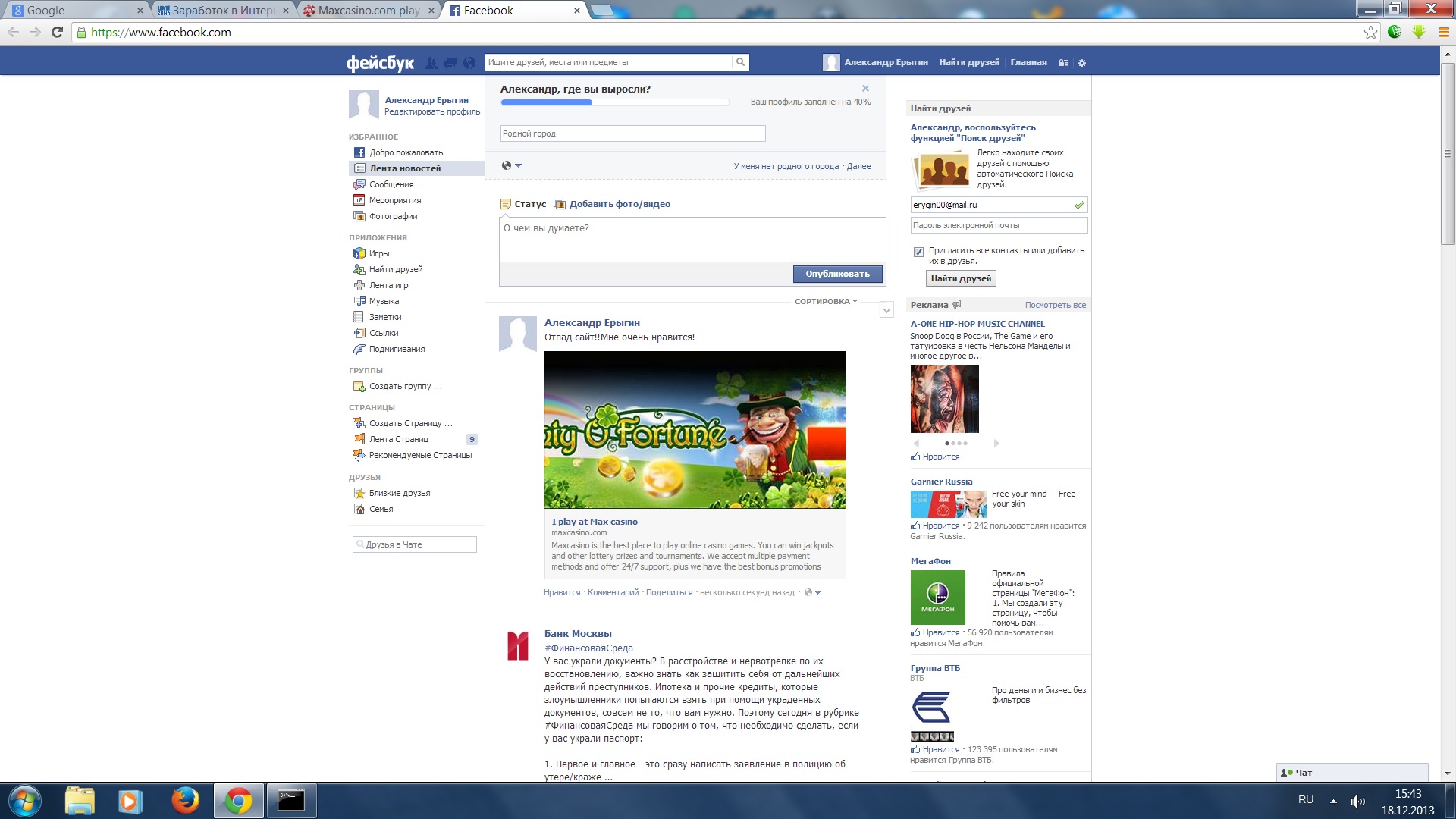
Task: Open messages icon in Facebook header
Action: pos(450,63)
